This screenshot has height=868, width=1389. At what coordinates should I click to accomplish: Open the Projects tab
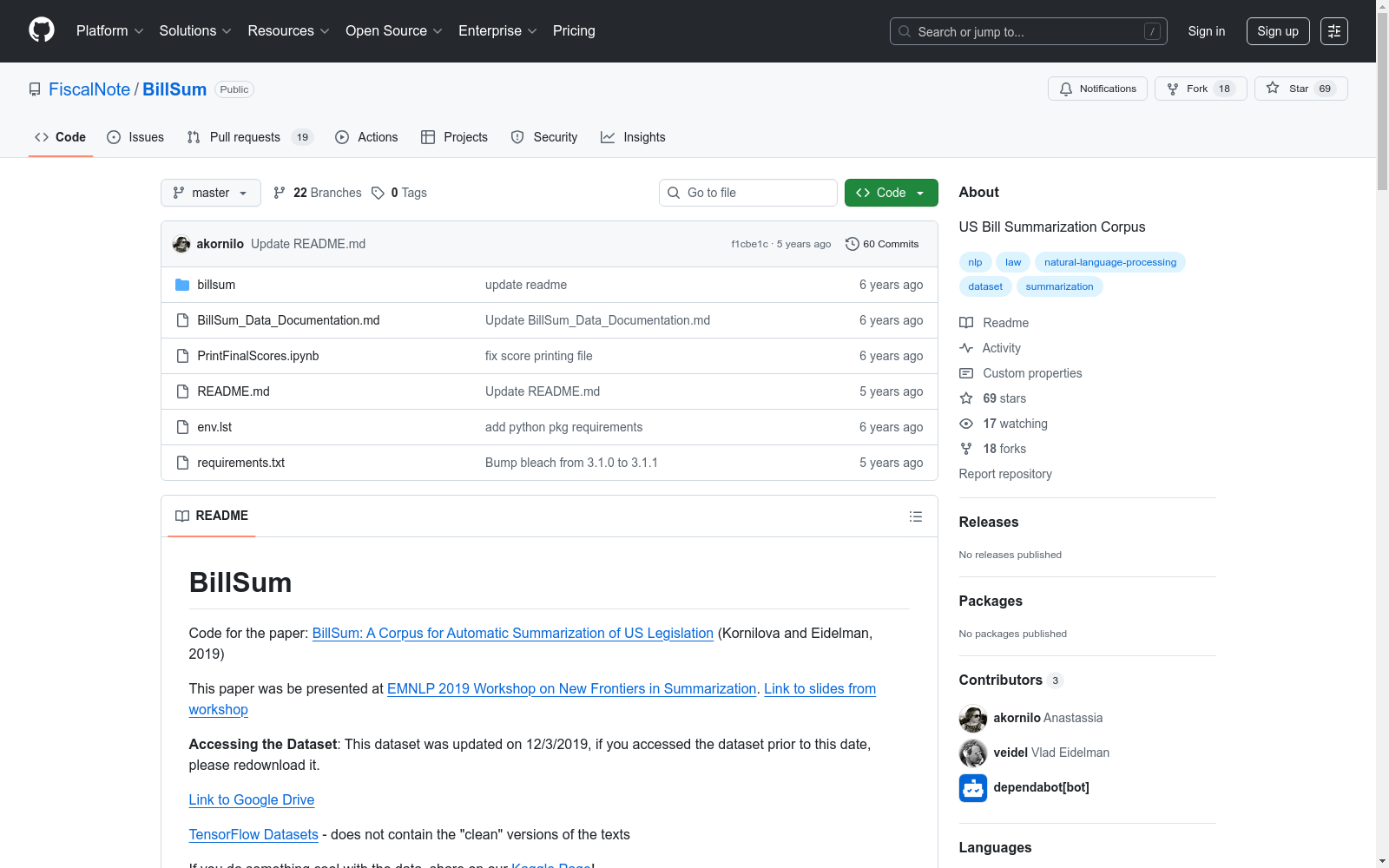click(x=454, y=137)
